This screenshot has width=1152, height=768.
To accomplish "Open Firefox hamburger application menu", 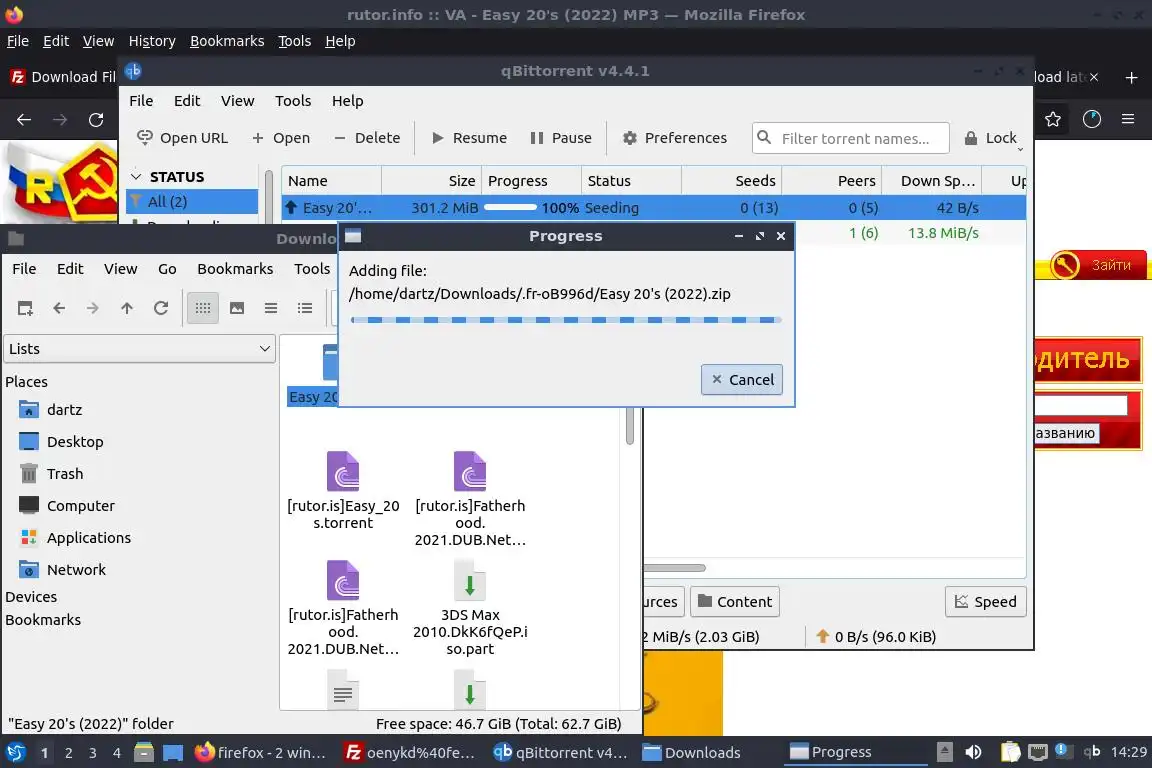I will [1128, 119].
